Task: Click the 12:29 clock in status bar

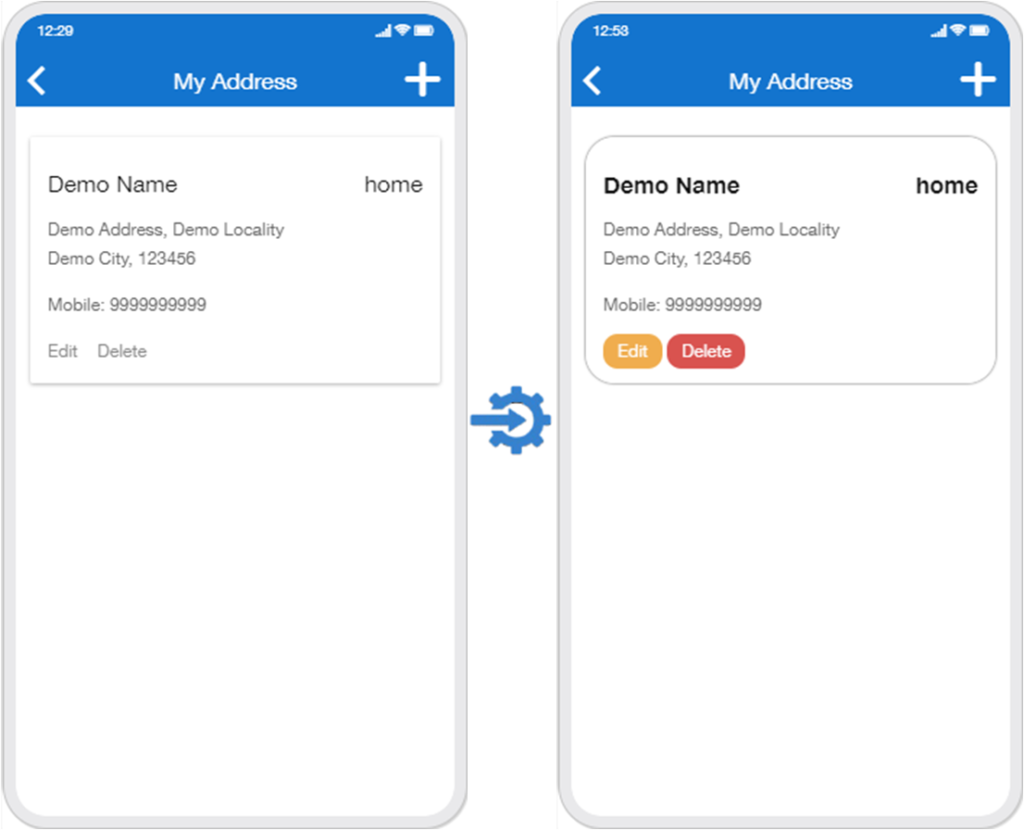Action: [x=56, y=31]
